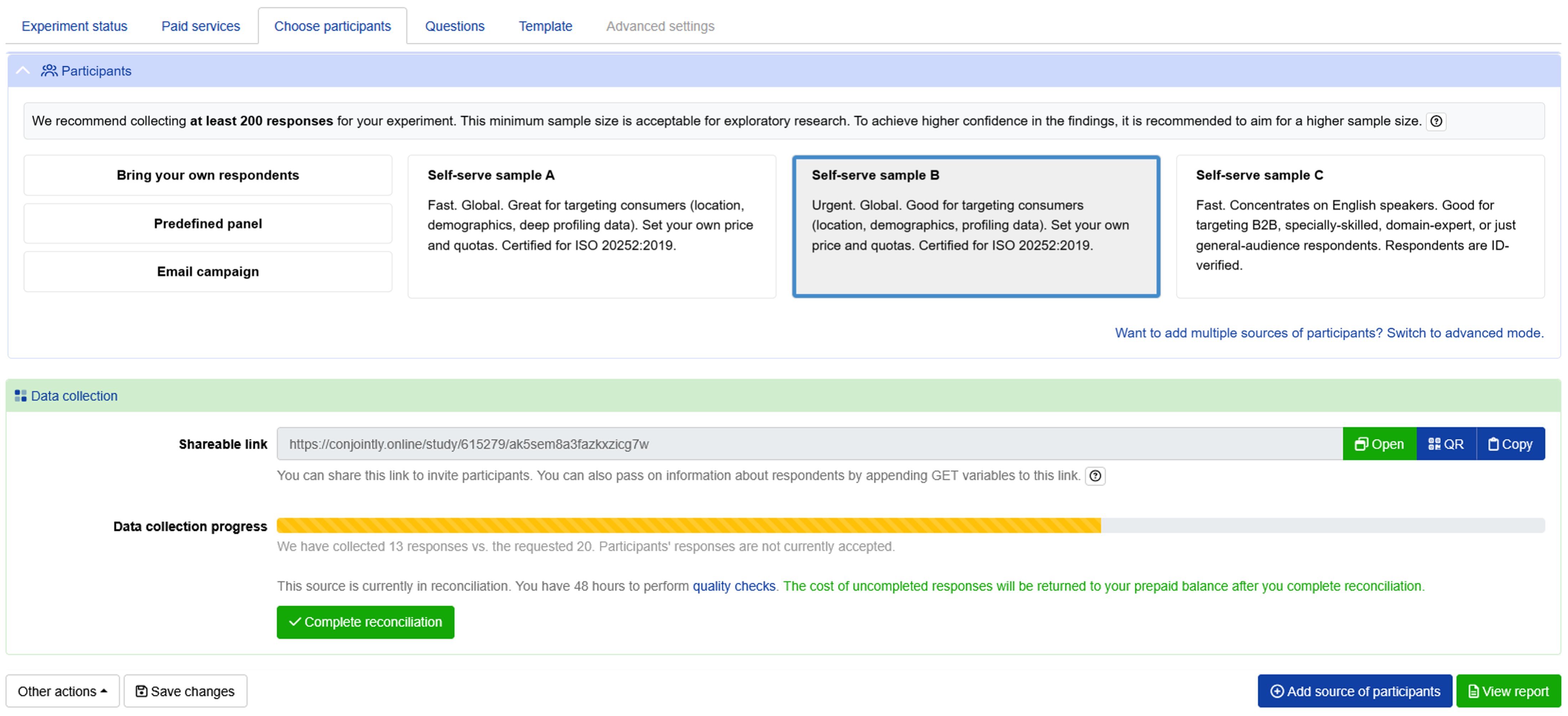1568x716 pixels.
Task: Click the data collection progress bar
Action: pyautogui.click(x=911, y=525)
